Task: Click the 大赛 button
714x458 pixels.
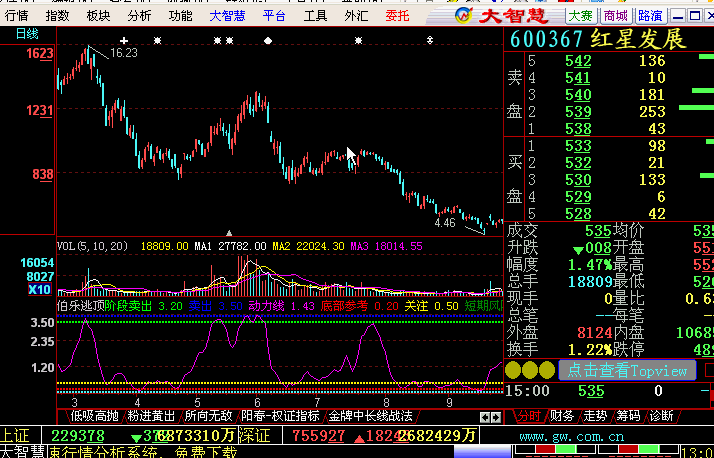Action: [581, 16]
